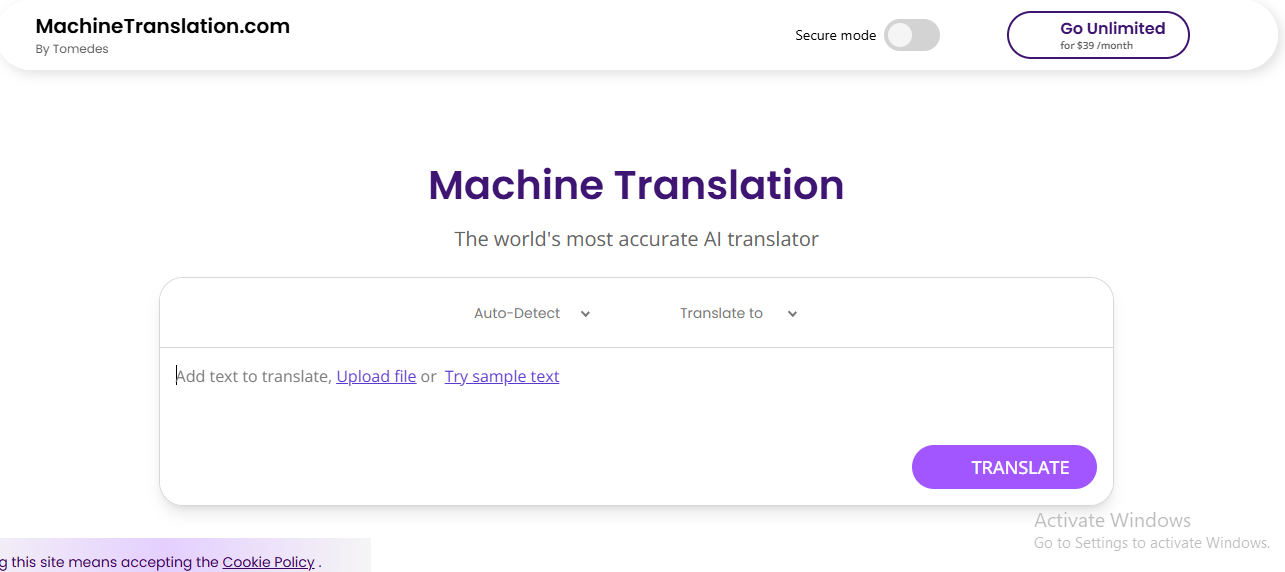The width and height of the screenshot is (1285, 572).
Task: Click the chevron arrow beside 'Translate to'
Action: 792,314
